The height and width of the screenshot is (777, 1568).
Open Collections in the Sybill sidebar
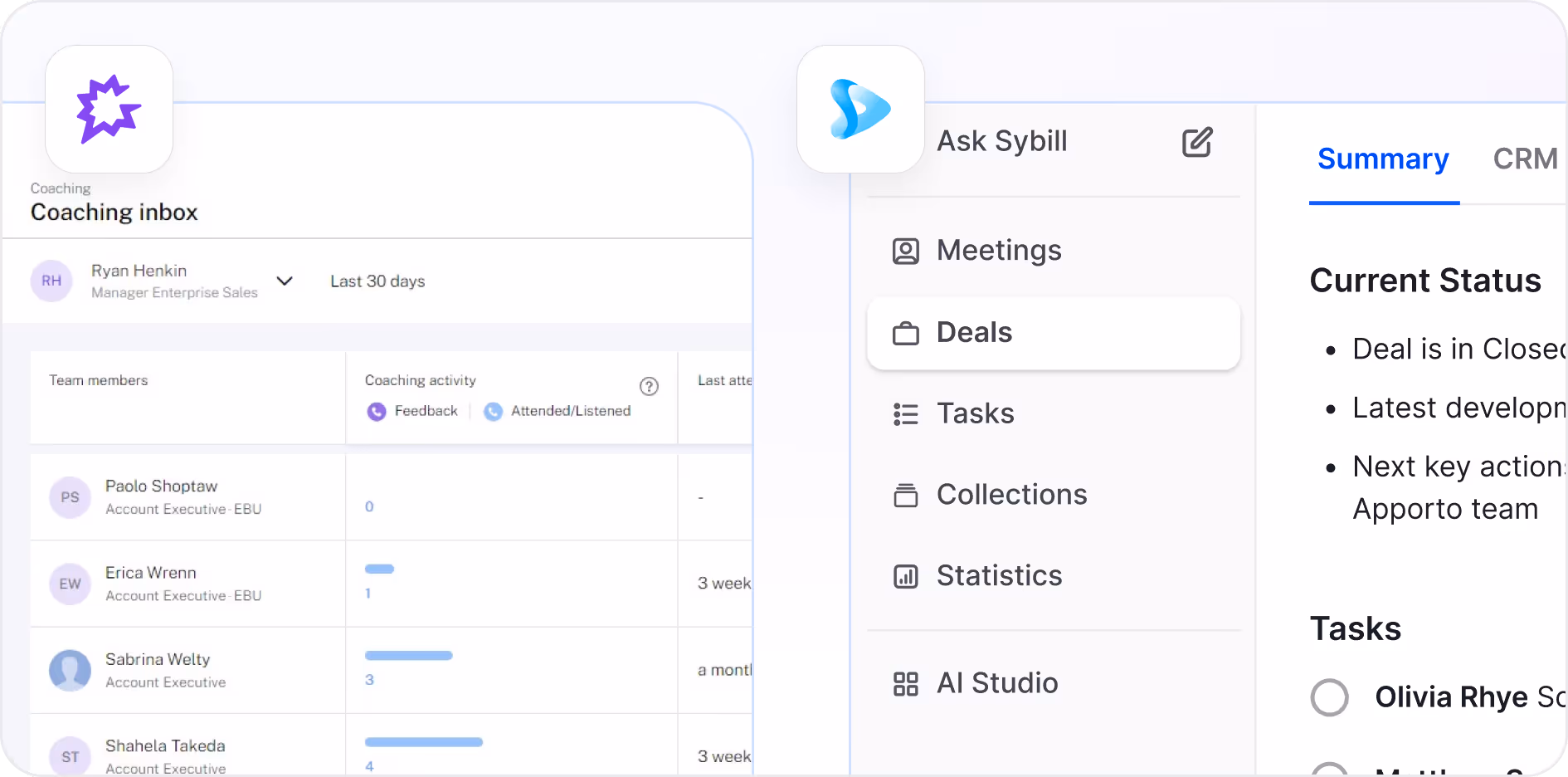coord(1054,495)
